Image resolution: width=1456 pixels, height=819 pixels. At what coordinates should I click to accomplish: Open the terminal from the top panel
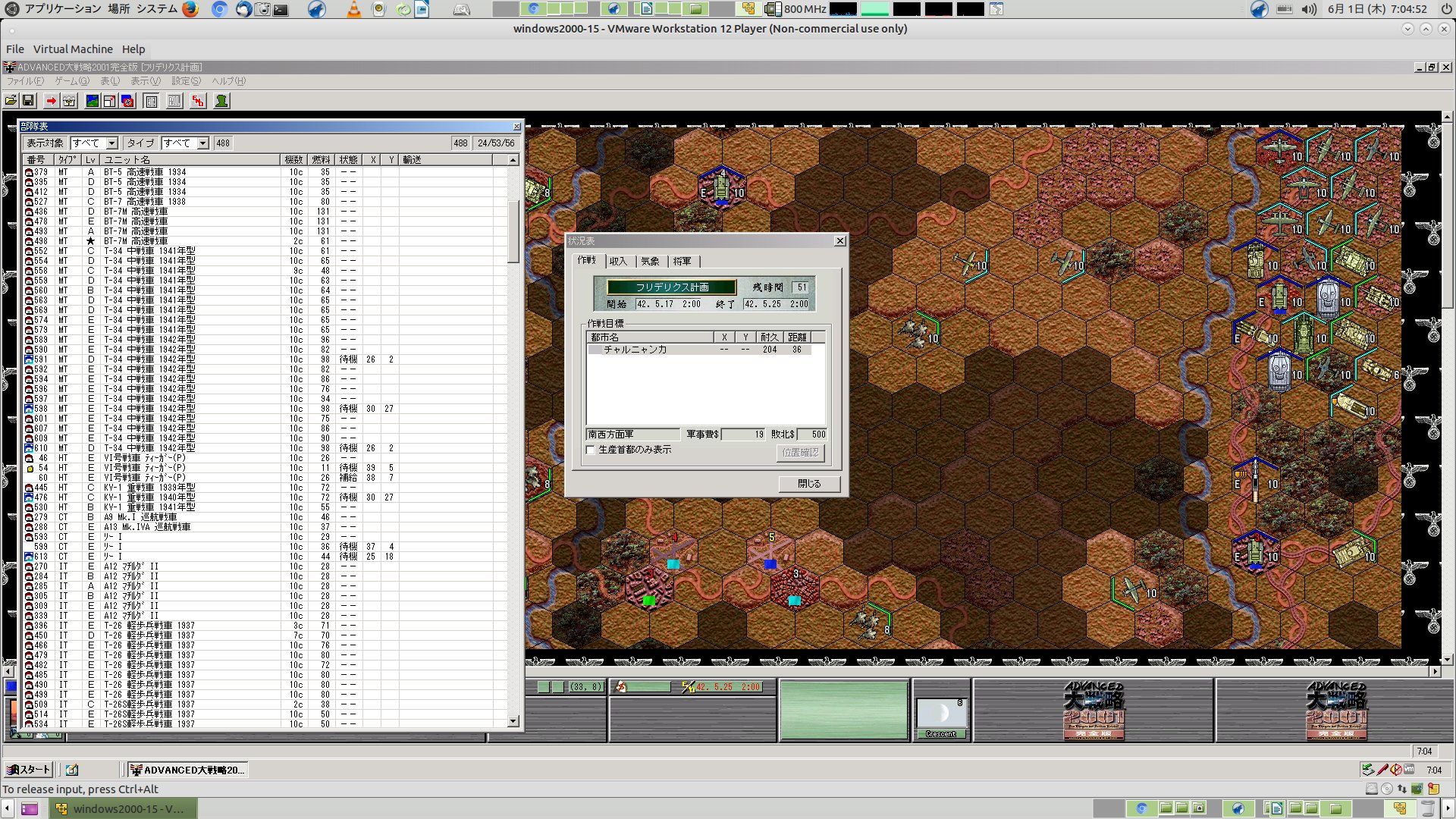pos(281,9)
